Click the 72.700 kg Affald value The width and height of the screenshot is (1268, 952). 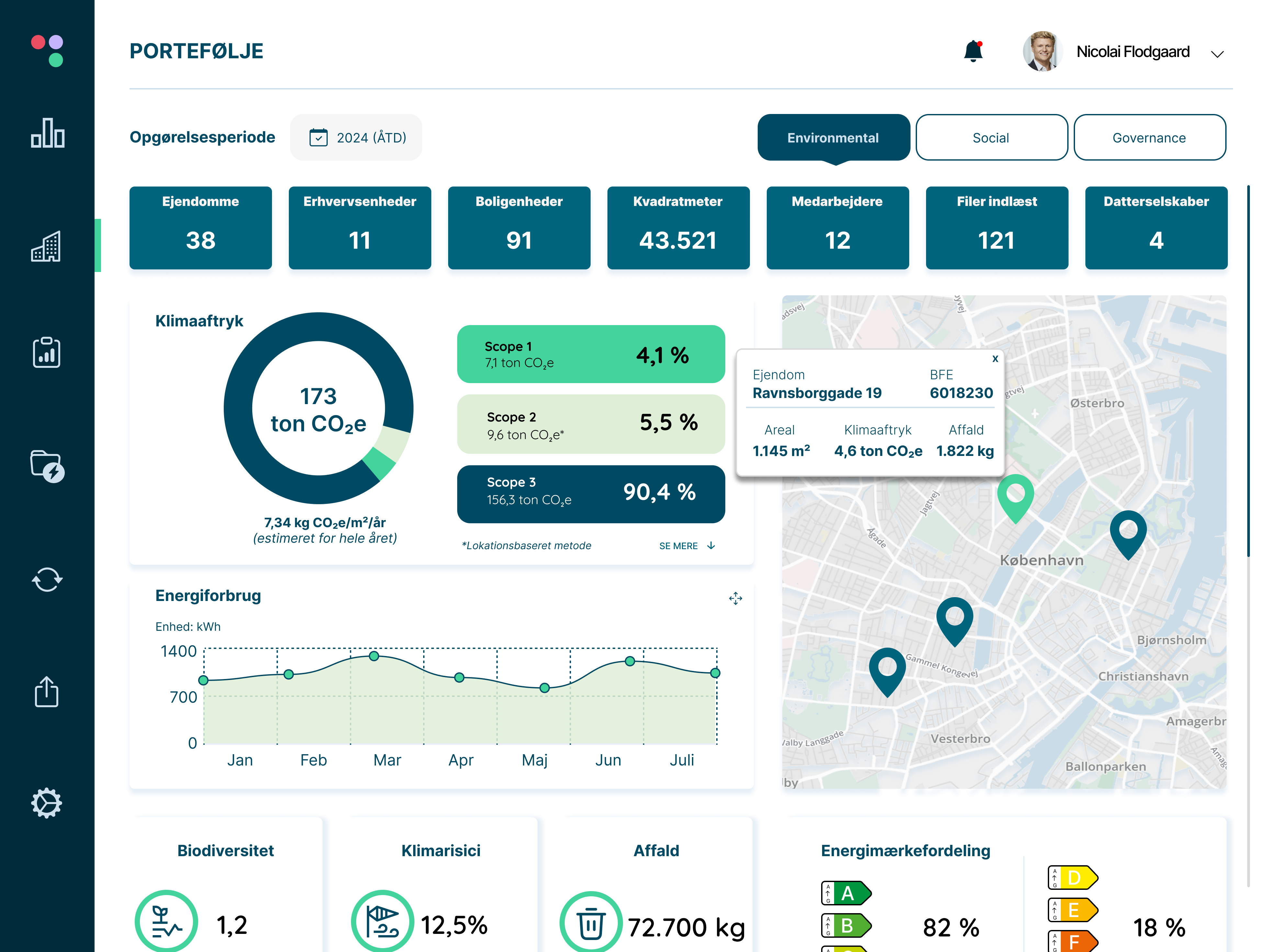tap(686, 927)
